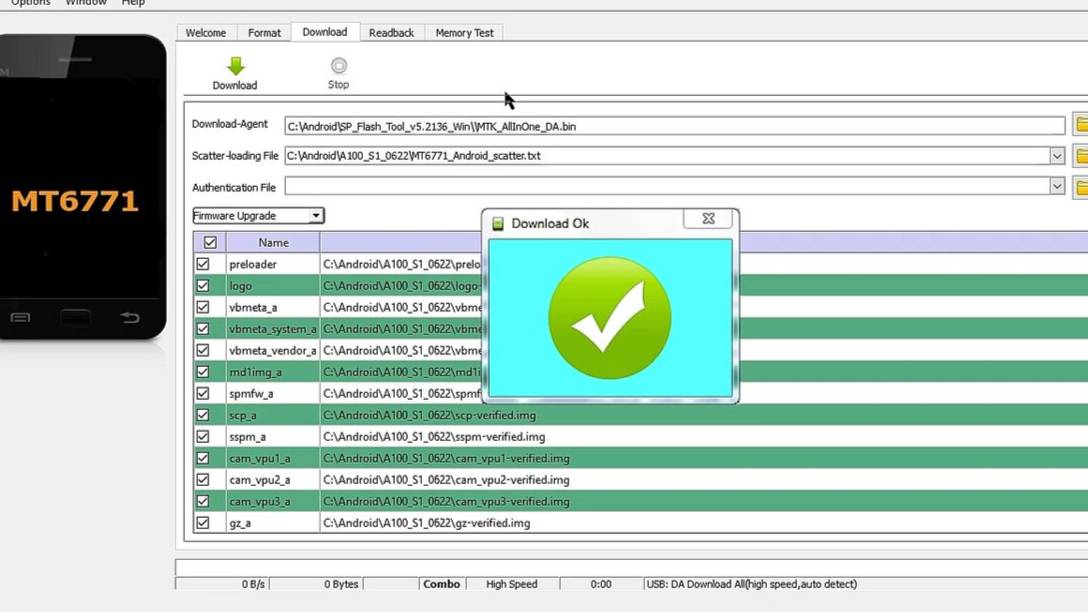1088x612 pixels.
Task: Uncheck the vbmeta_a partition checkbox
Action: tap(203, 307)
